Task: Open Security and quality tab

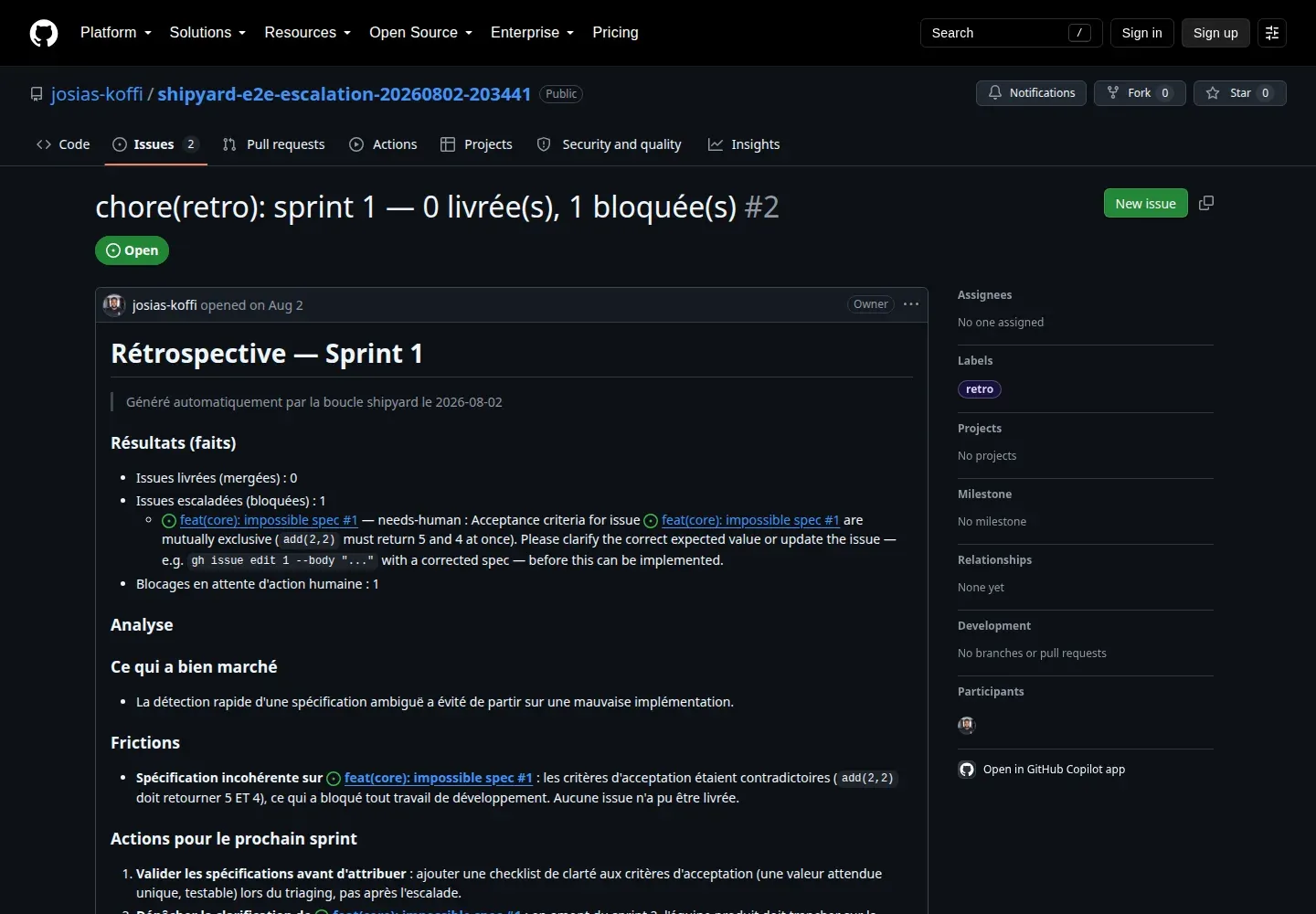Action: [x=610, y=144]
